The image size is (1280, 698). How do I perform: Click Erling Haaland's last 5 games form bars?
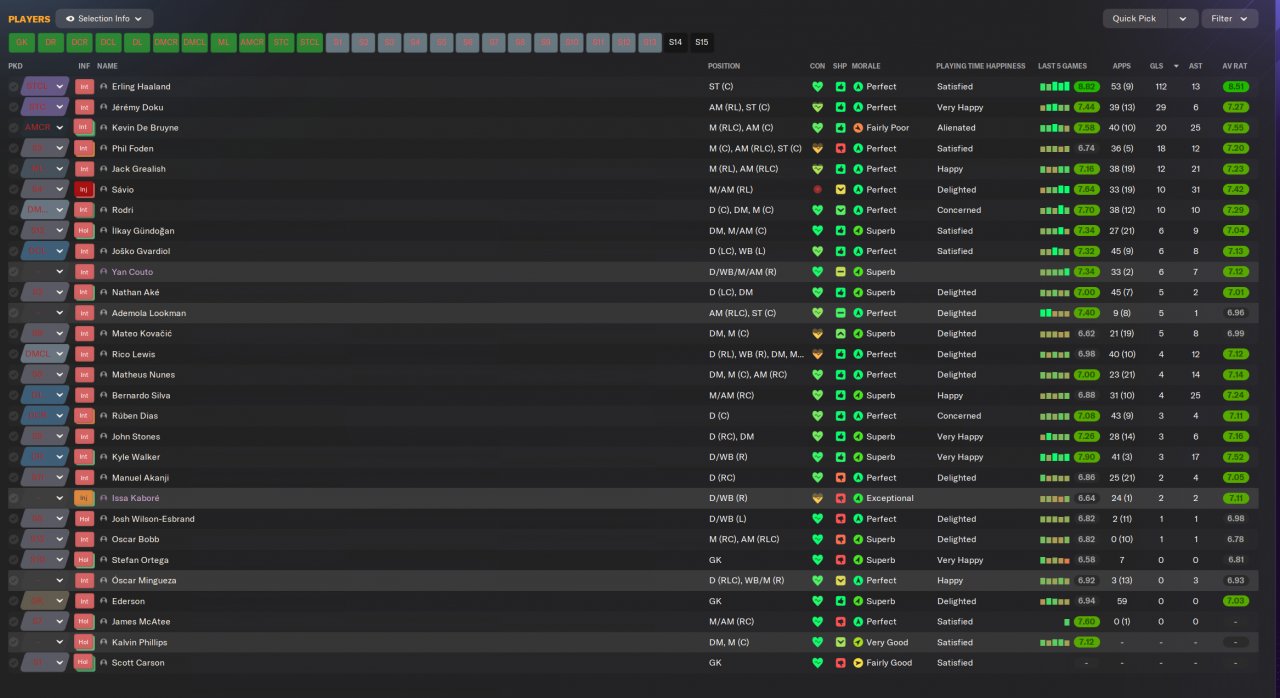click(1055, 87)
